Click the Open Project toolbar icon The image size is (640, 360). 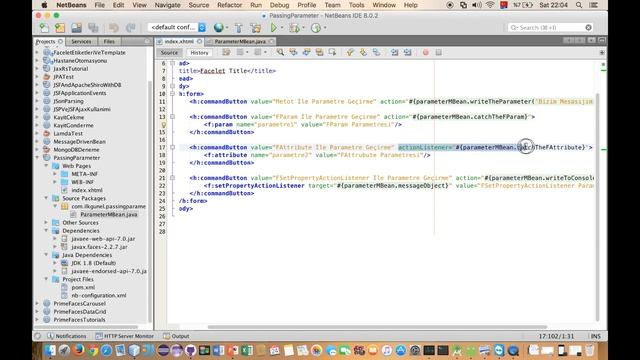[77, 28]
